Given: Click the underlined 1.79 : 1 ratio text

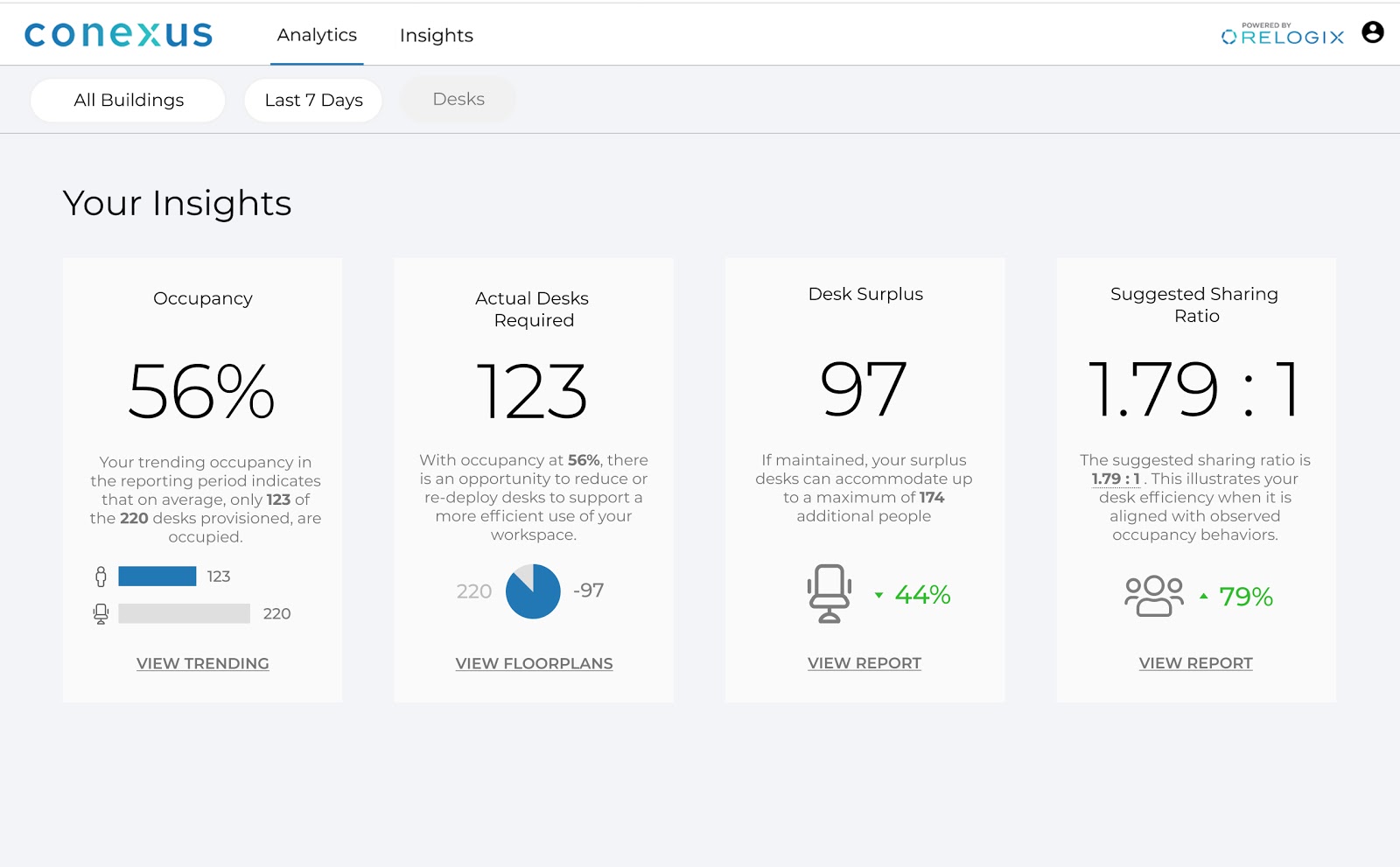Looking at the screenshot, I should point(1116,479).
